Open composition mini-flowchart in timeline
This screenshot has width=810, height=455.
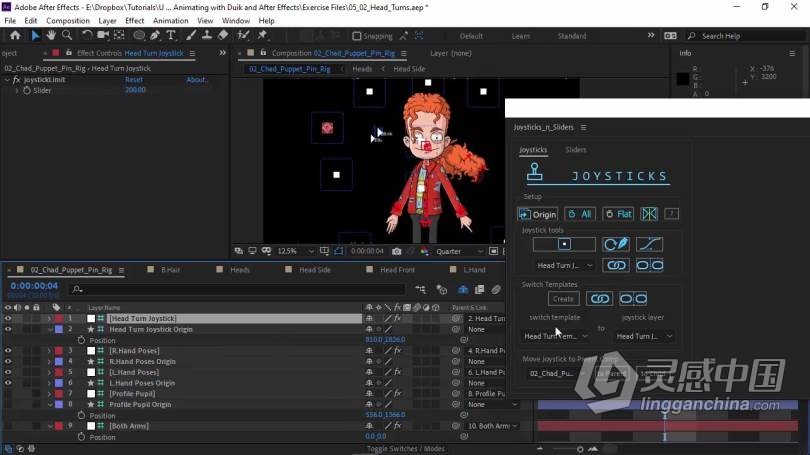[x=420, y=290]
